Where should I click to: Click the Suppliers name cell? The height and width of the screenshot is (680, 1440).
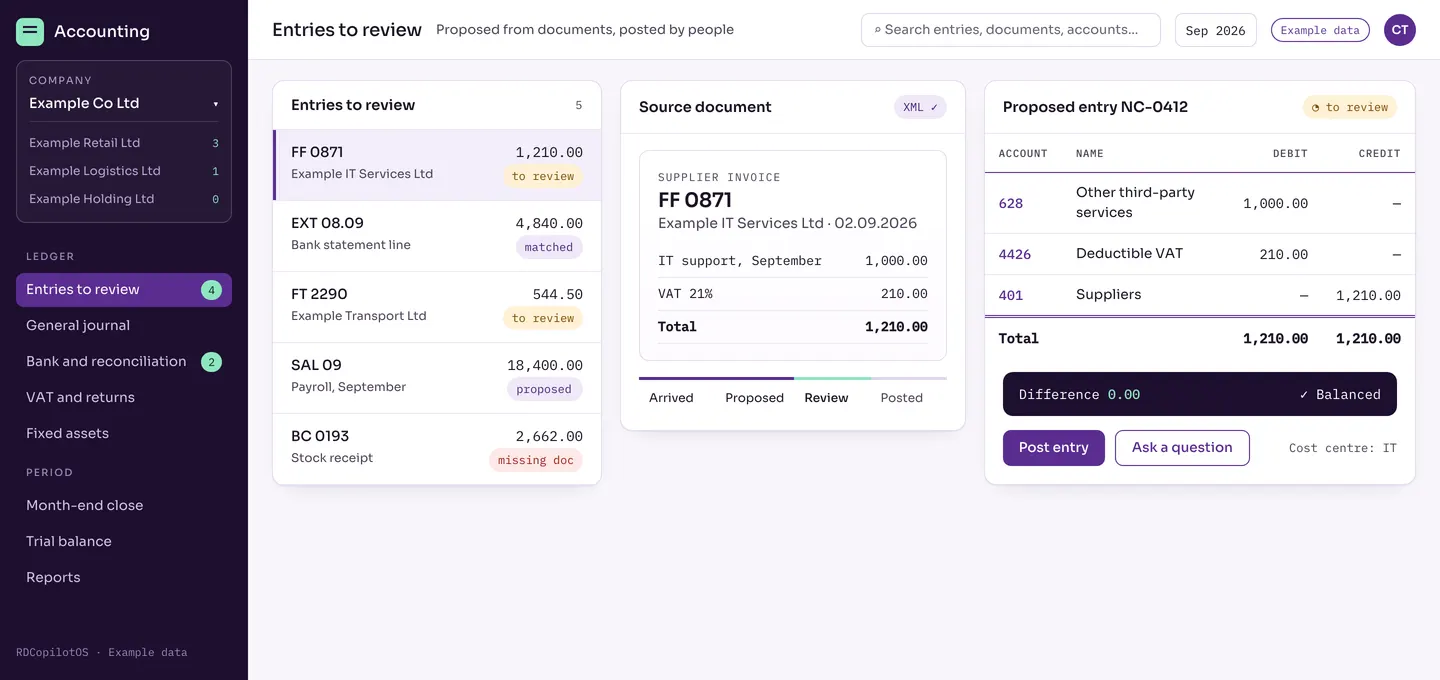(x=1108, y=295)
